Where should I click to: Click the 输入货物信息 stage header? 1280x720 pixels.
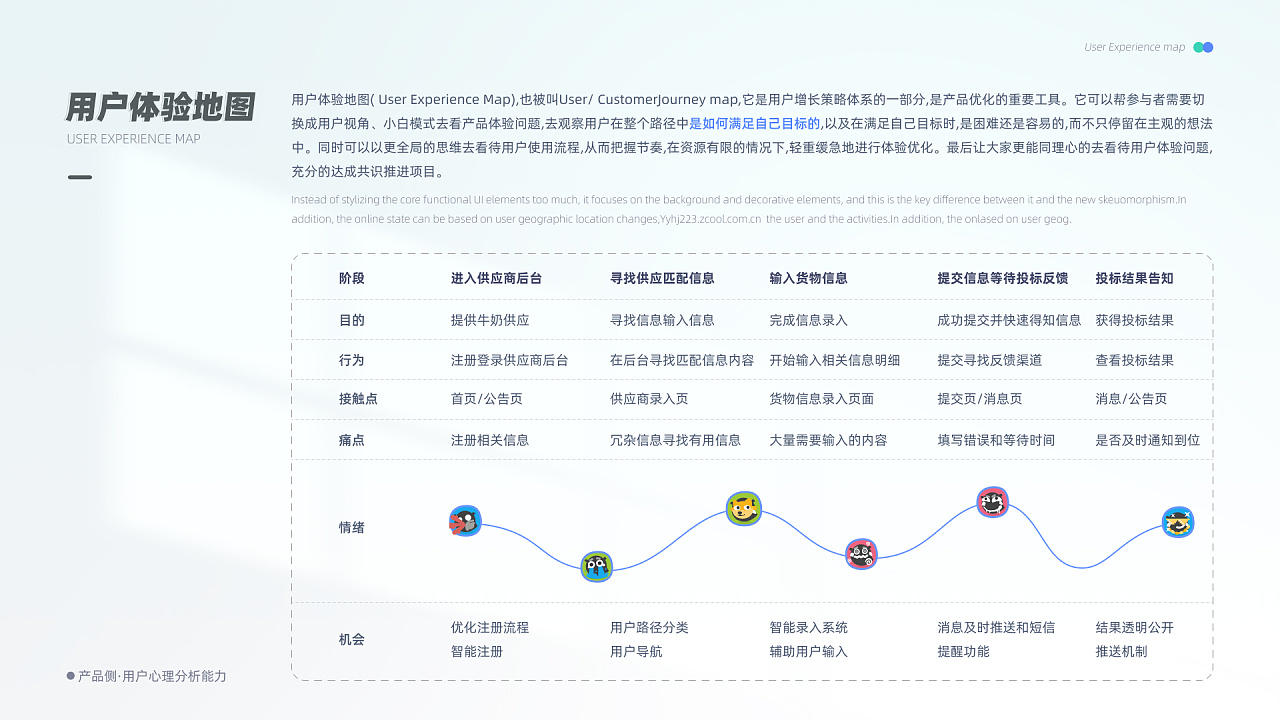pos(809,279)
